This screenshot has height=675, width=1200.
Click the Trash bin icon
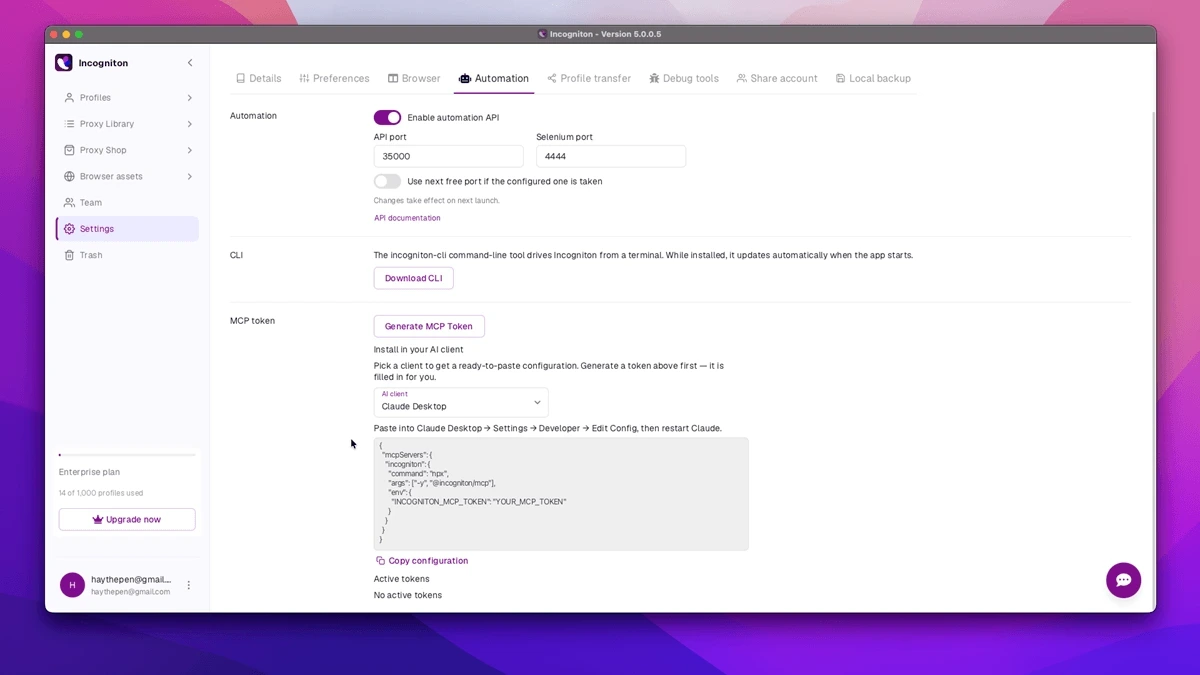click(69, 255)
